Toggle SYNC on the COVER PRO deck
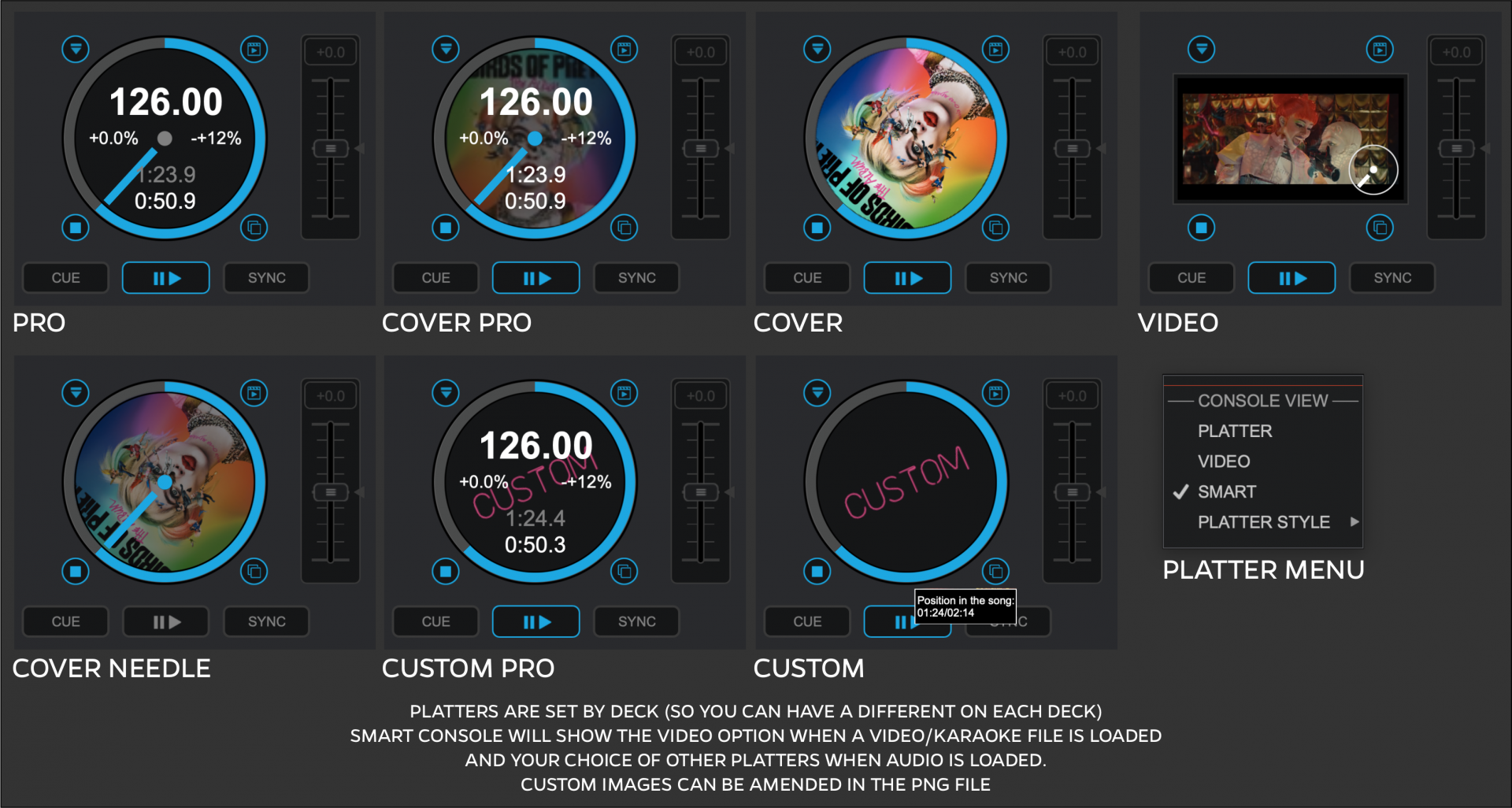The height and width of the screenshot is (808, 1512). click(x=636, y=278)
